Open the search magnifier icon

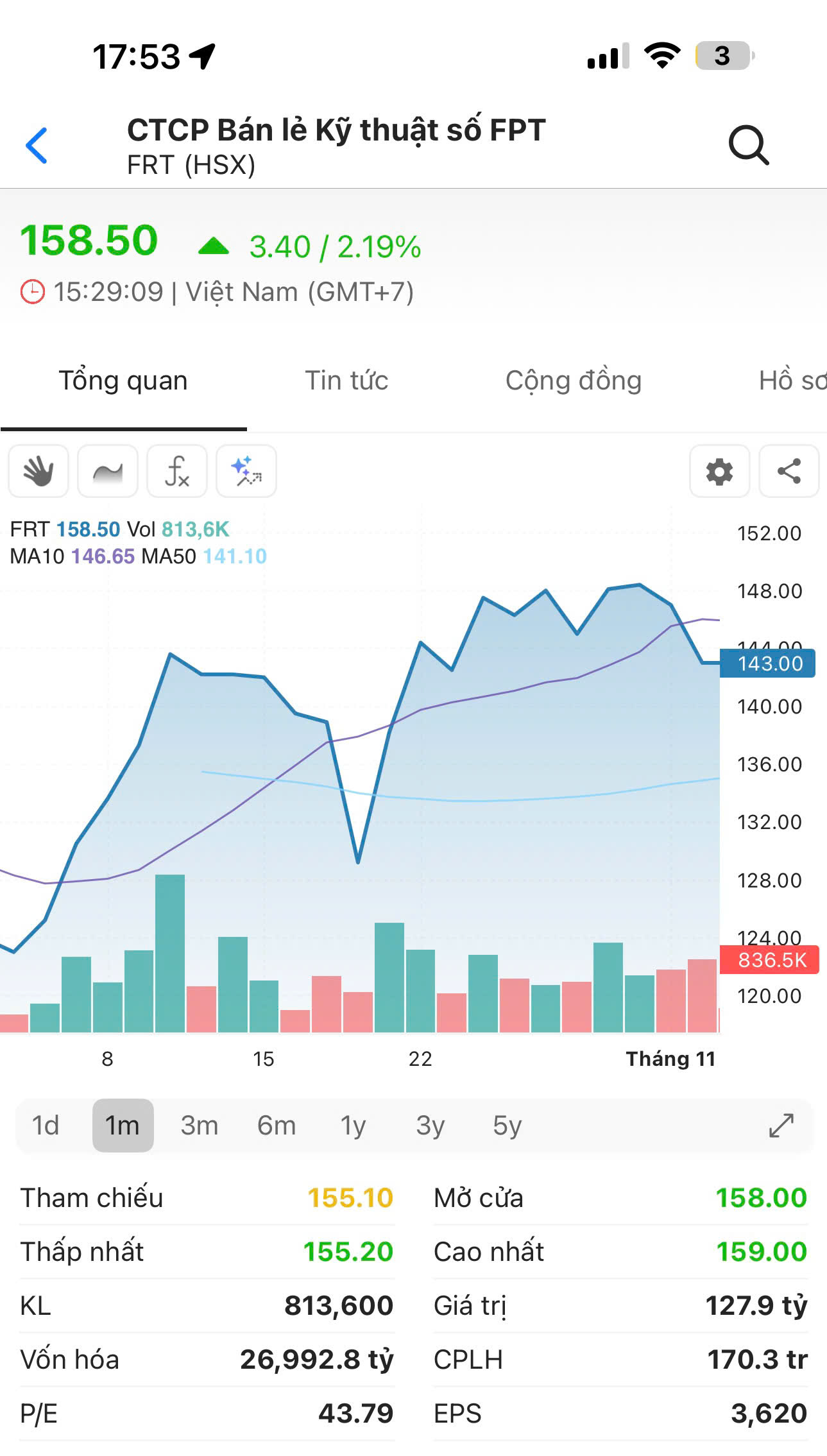(x=749, y=146)
